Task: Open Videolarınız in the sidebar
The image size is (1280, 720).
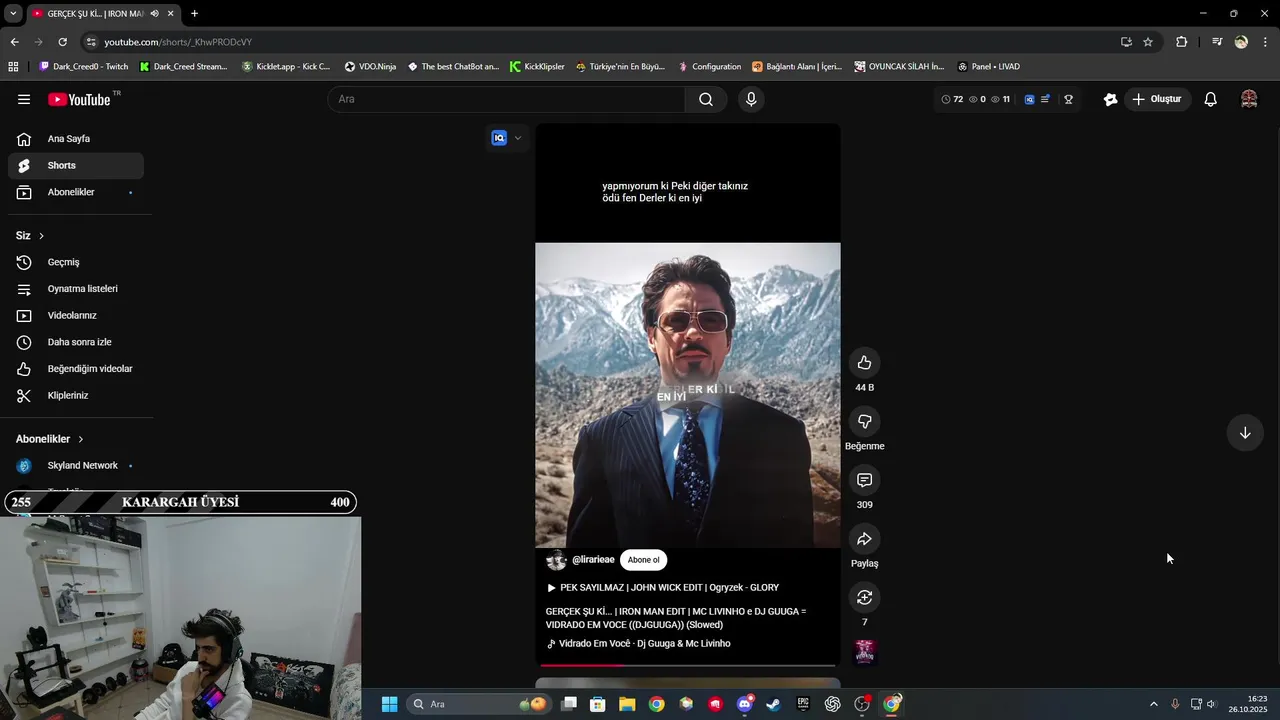Action: pos(76,315)
